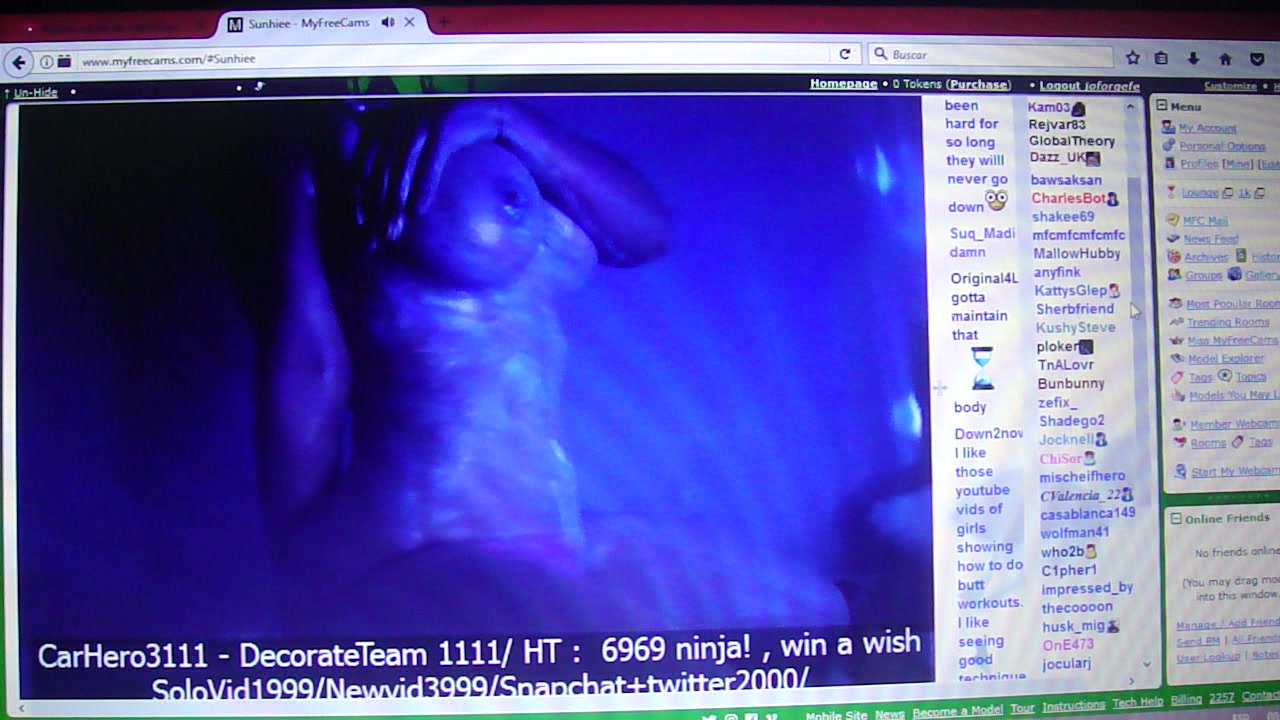Click the Un-Hide link

35,93
